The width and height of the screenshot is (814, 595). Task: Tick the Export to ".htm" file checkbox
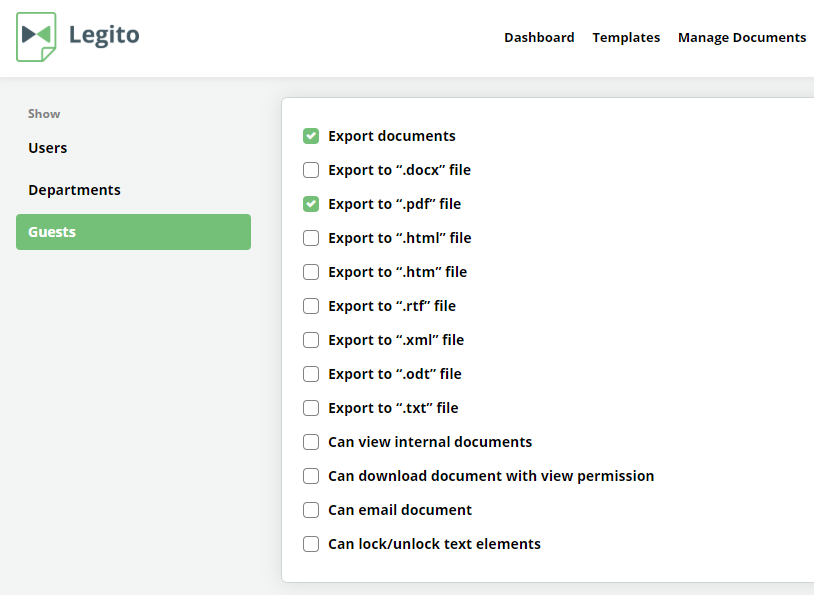(311, 272)
